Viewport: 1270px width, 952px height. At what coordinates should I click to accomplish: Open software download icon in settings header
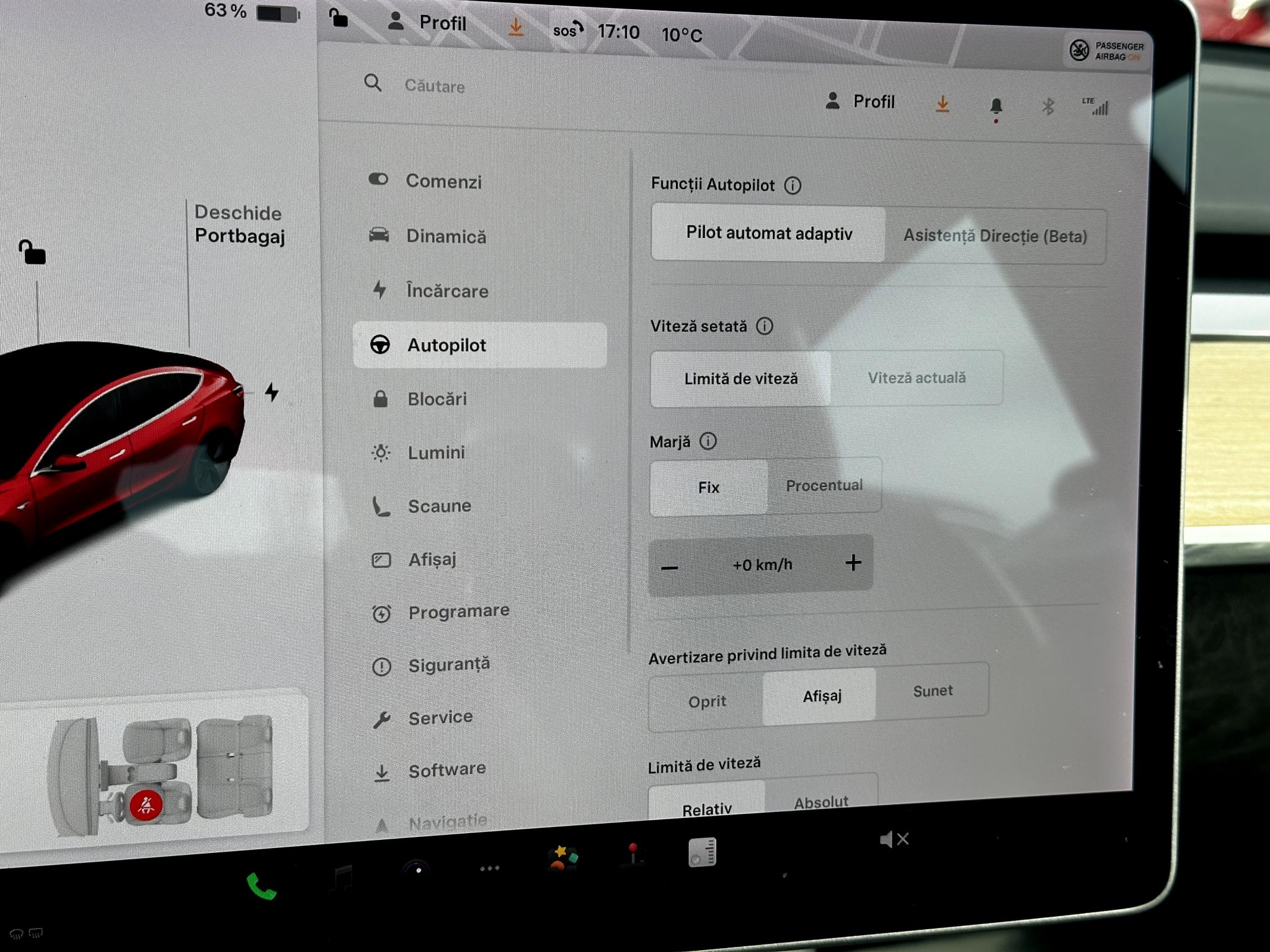coord(942,104)
